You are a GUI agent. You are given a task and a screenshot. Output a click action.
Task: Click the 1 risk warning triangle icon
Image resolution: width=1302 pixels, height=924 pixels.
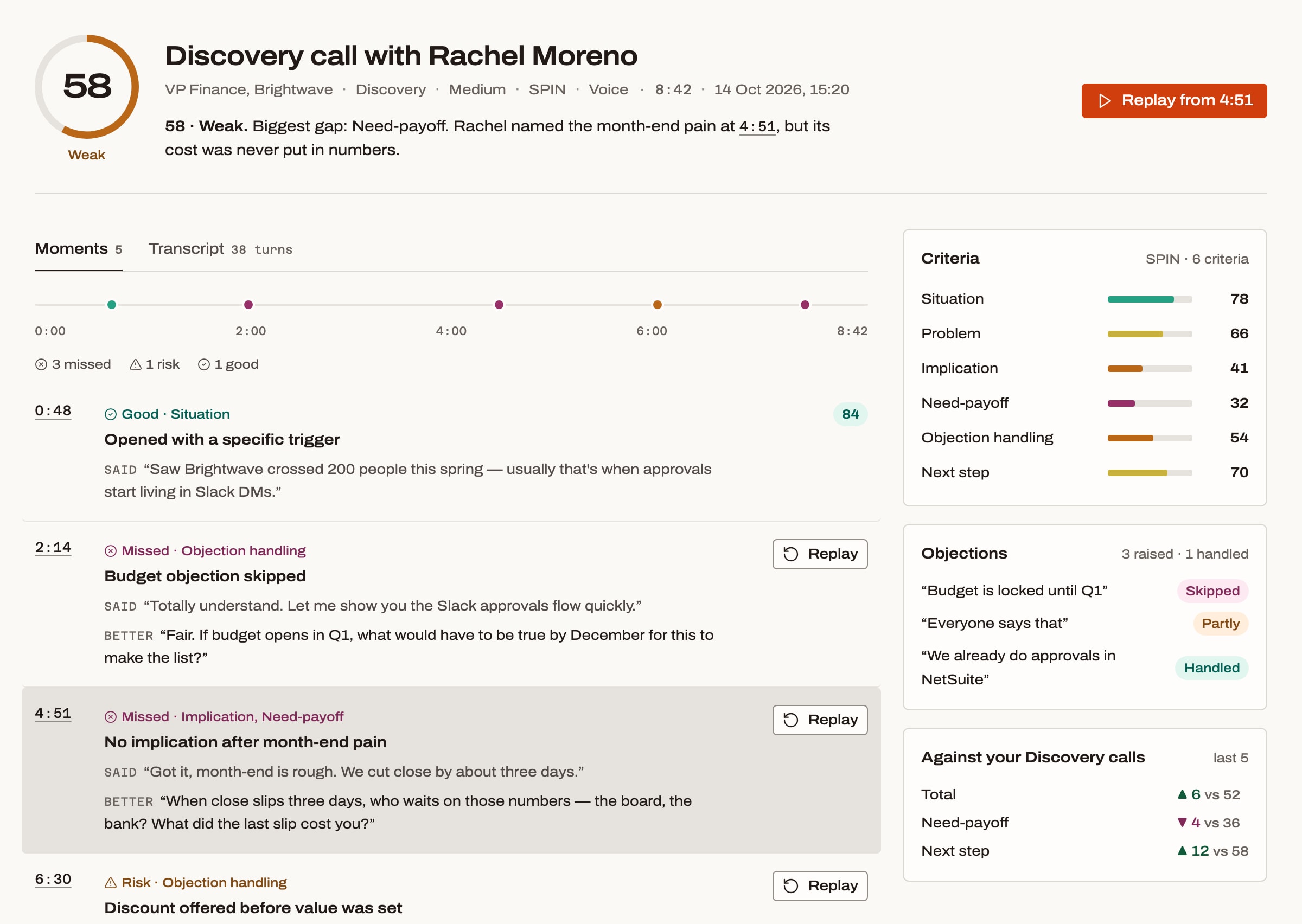(136, 365)
